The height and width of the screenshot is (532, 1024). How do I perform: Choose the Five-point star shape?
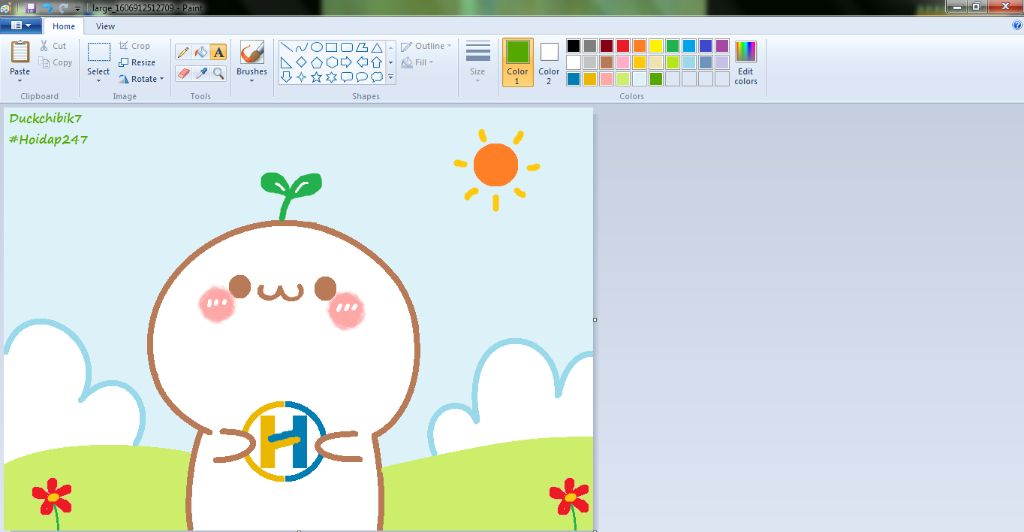316,77
